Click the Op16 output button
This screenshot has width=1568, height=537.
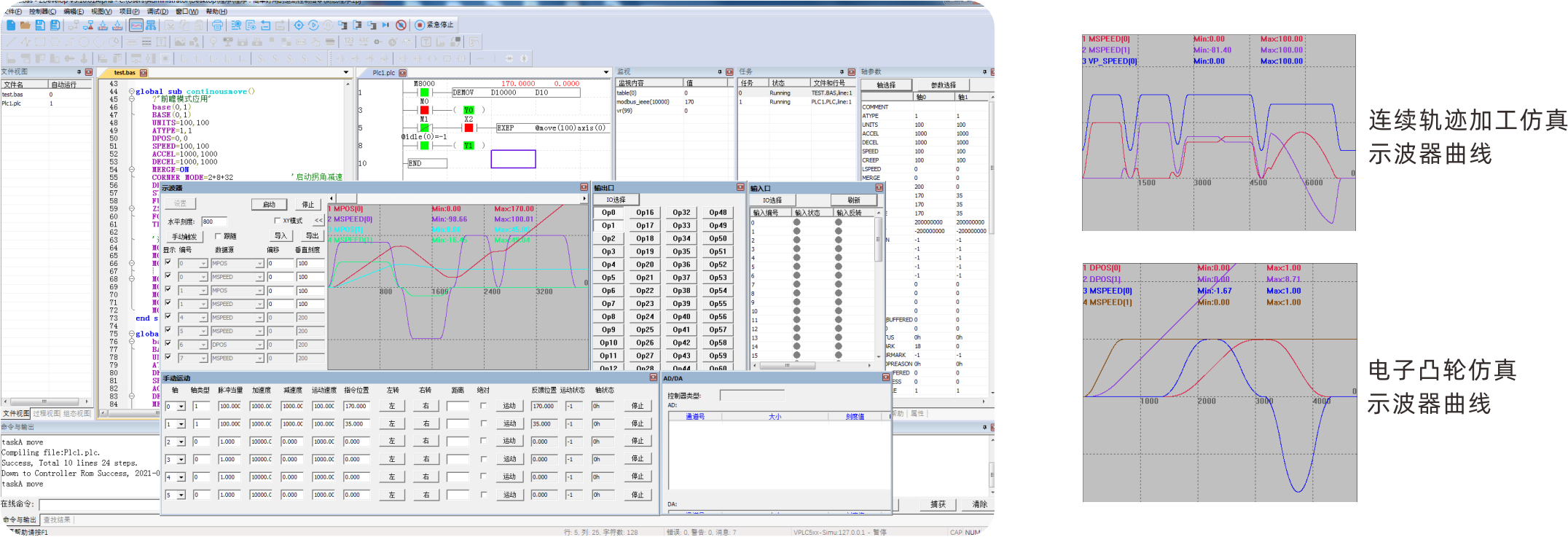[645, 213]
